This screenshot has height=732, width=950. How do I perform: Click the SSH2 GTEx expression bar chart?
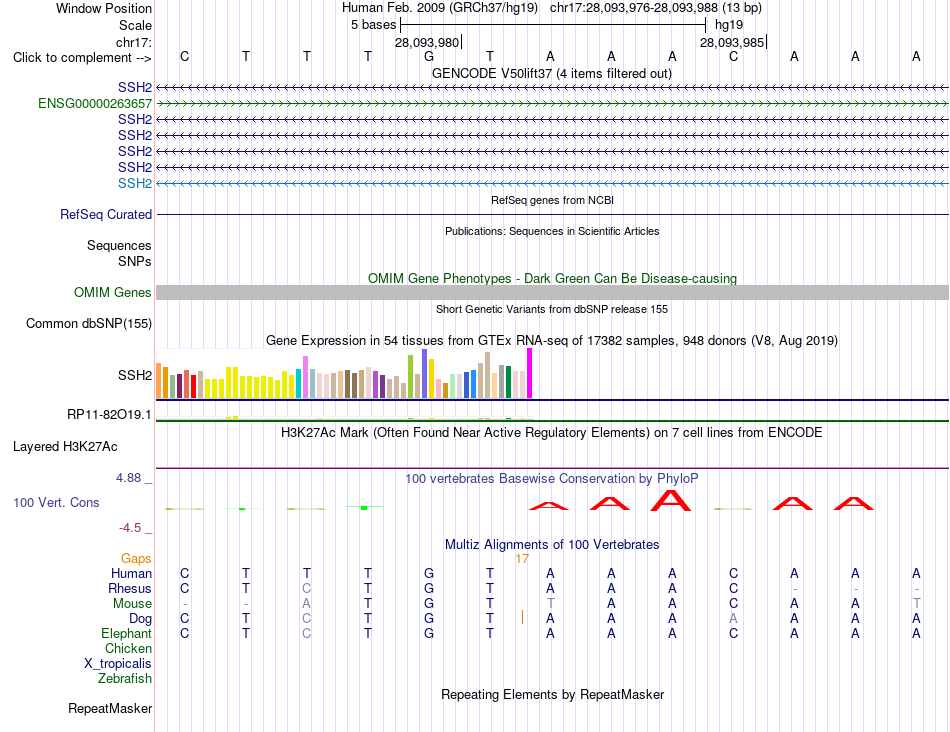coord(344,373)
